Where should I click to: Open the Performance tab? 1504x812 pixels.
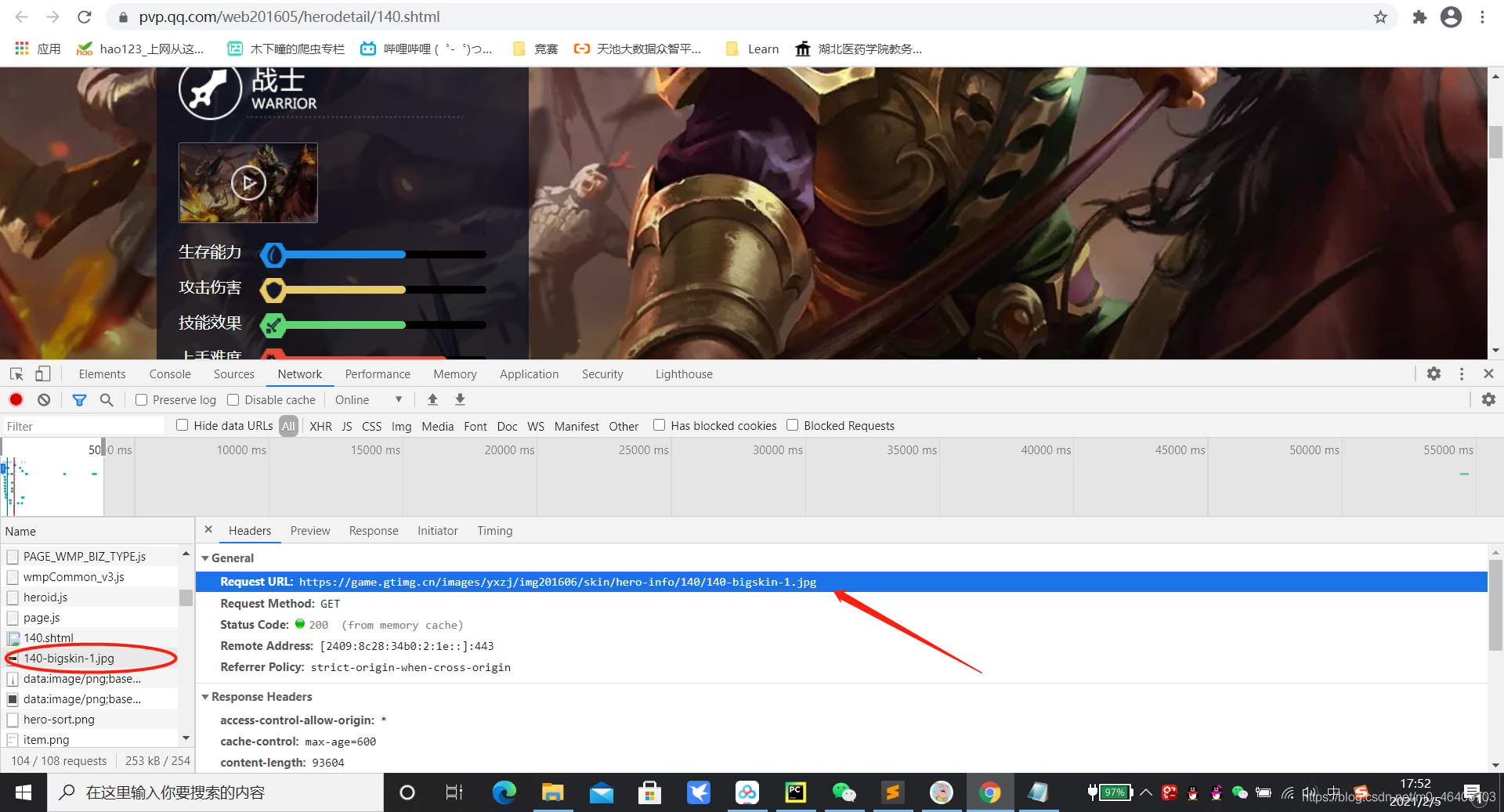pyautogui.click(x=378, y=374)
